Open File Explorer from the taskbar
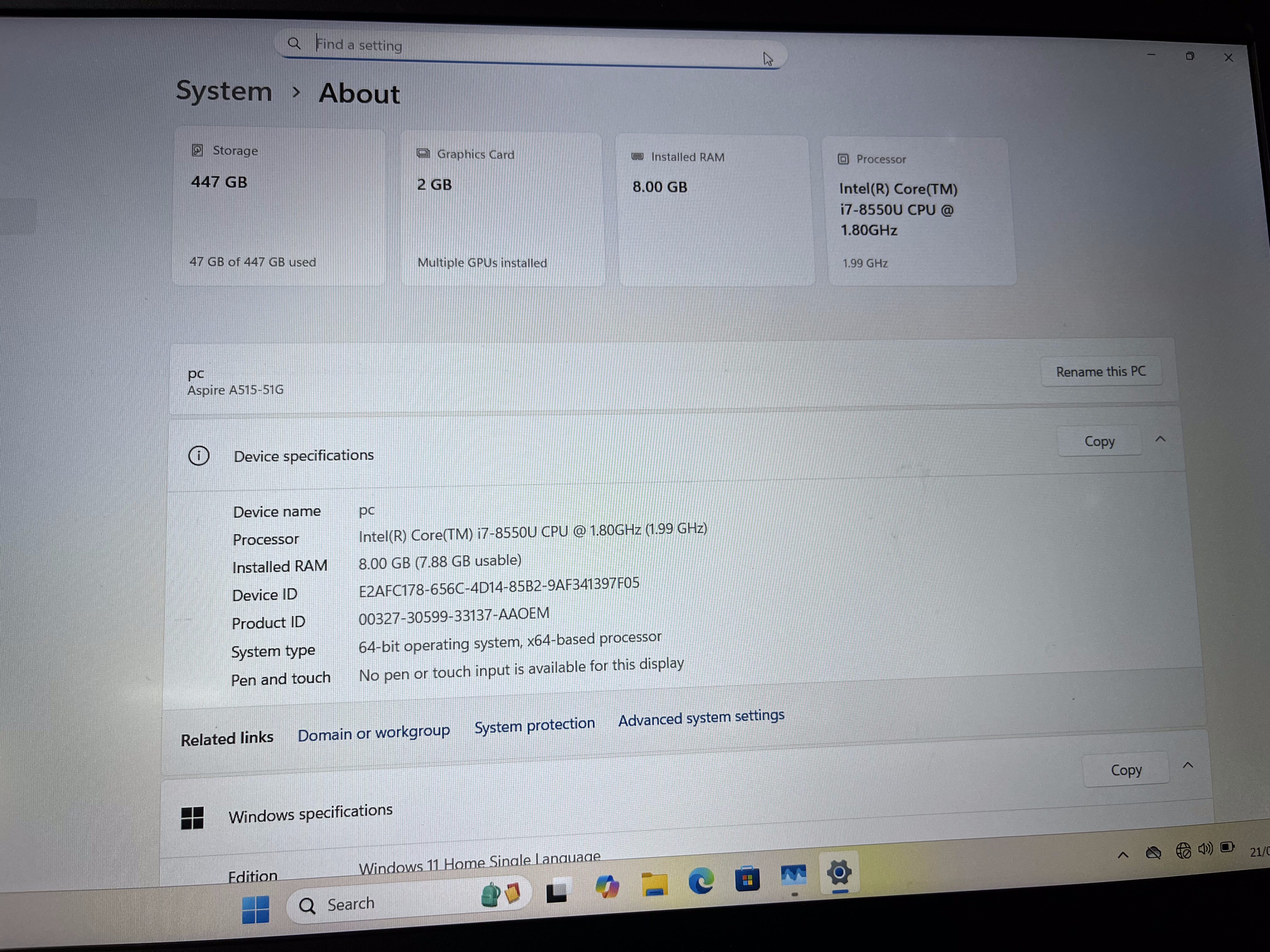Viewport: 1270px width, 952px height. (655, 884)
